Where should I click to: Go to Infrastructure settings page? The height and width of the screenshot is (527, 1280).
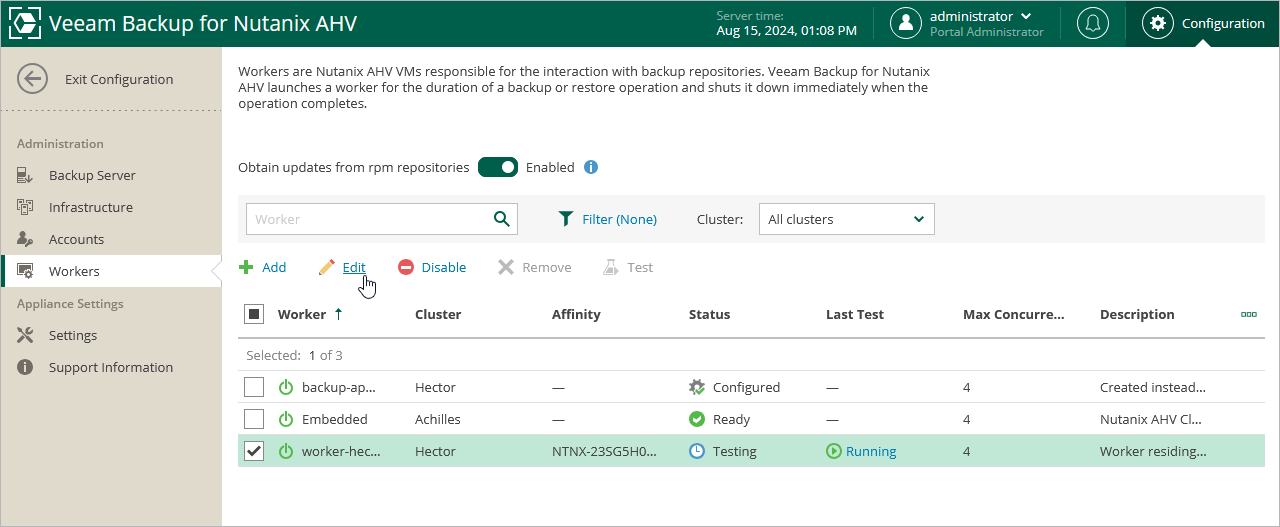pyautogui.click(x=90, y=207)
